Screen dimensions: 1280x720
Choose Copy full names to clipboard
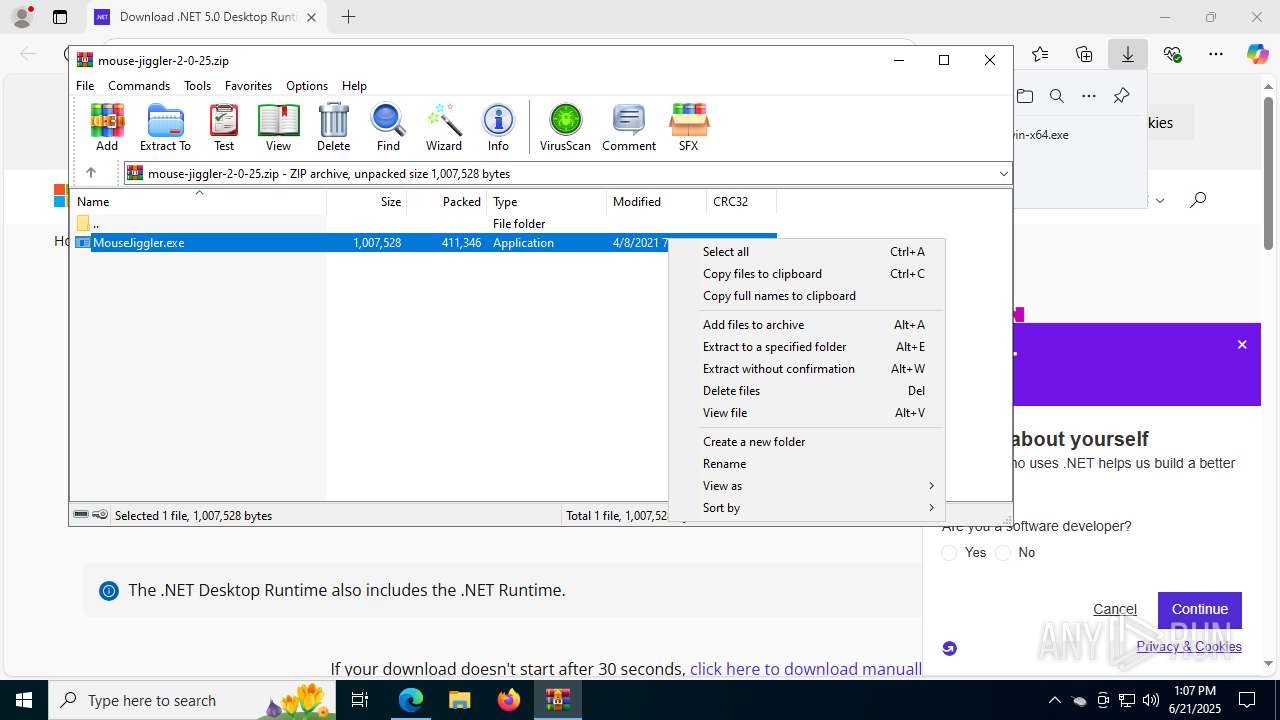point(807,296)
